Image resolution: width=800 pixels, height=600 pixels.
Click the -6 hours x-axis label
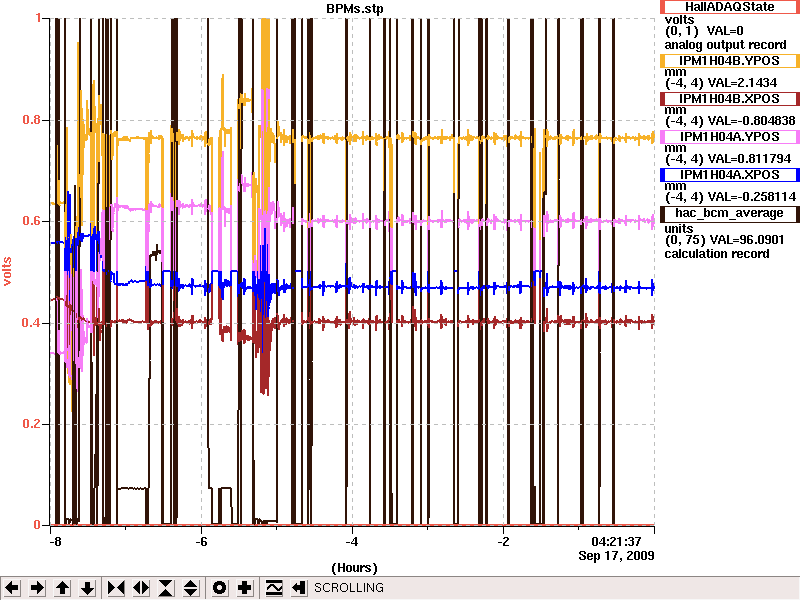coord(202,542)
